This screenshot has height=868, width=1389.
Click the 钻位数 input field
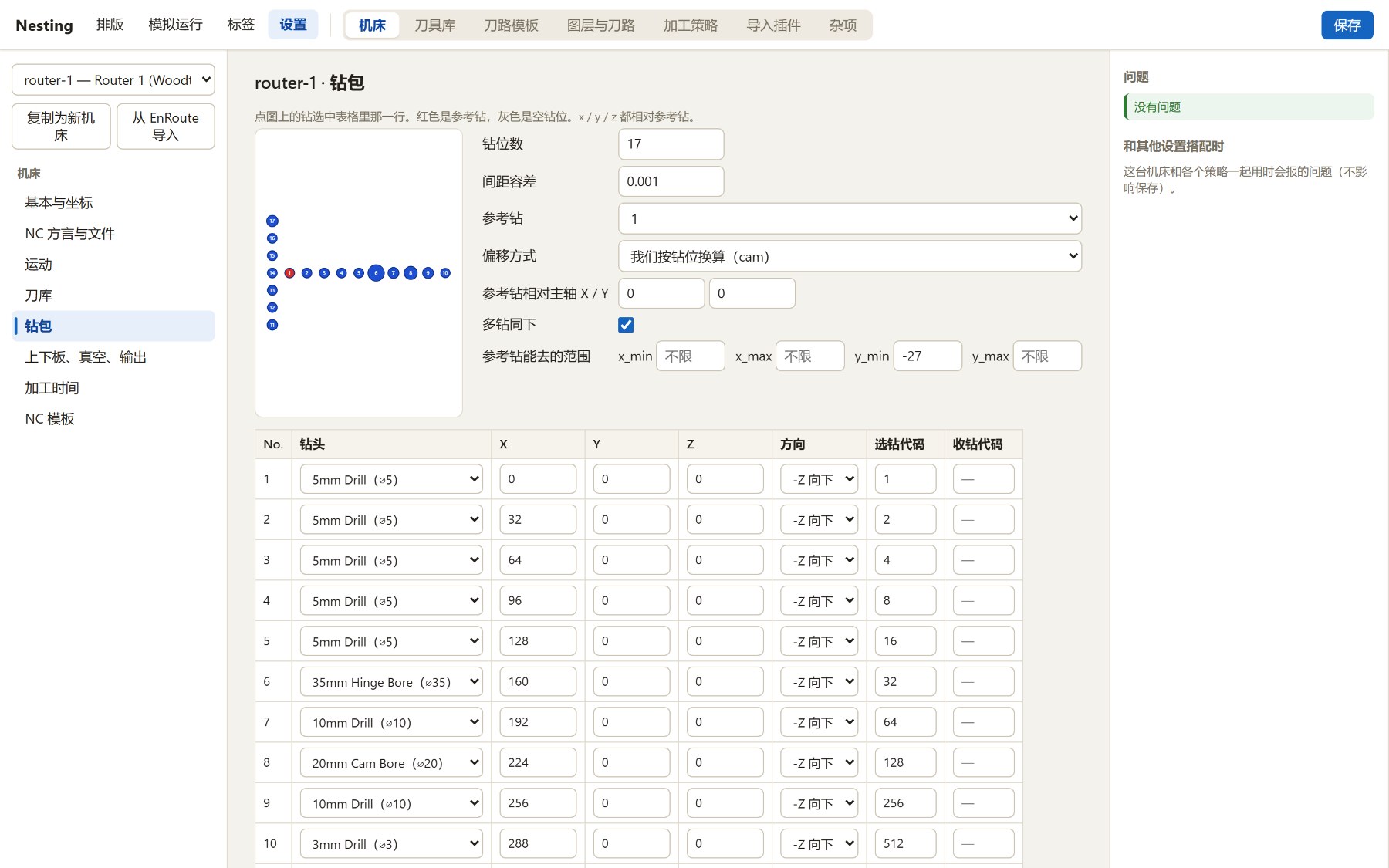[671, 144]
